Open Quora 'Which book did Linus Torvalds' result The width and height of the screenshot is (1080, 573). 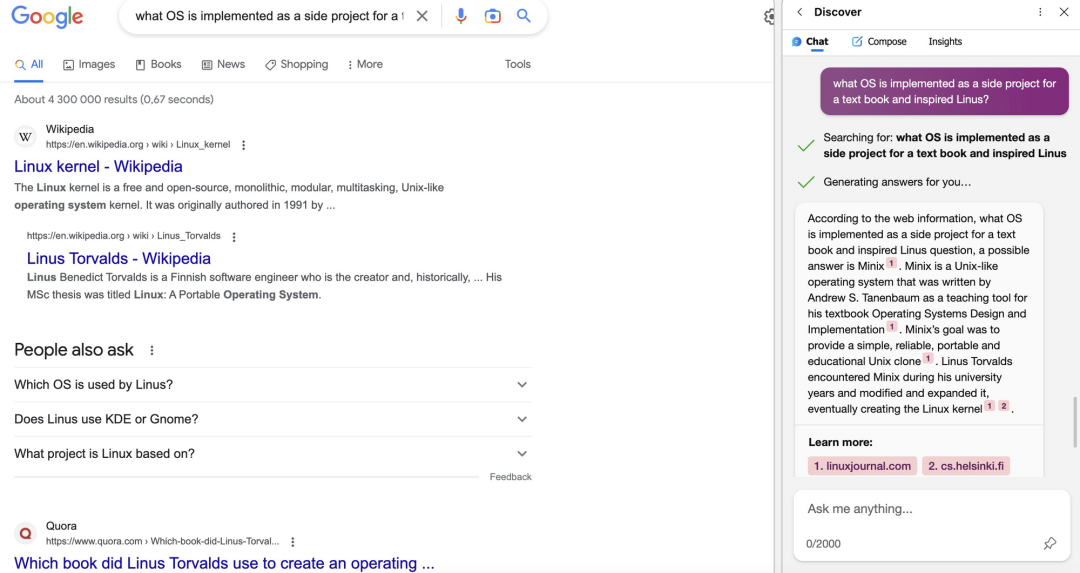pos(225,563)
